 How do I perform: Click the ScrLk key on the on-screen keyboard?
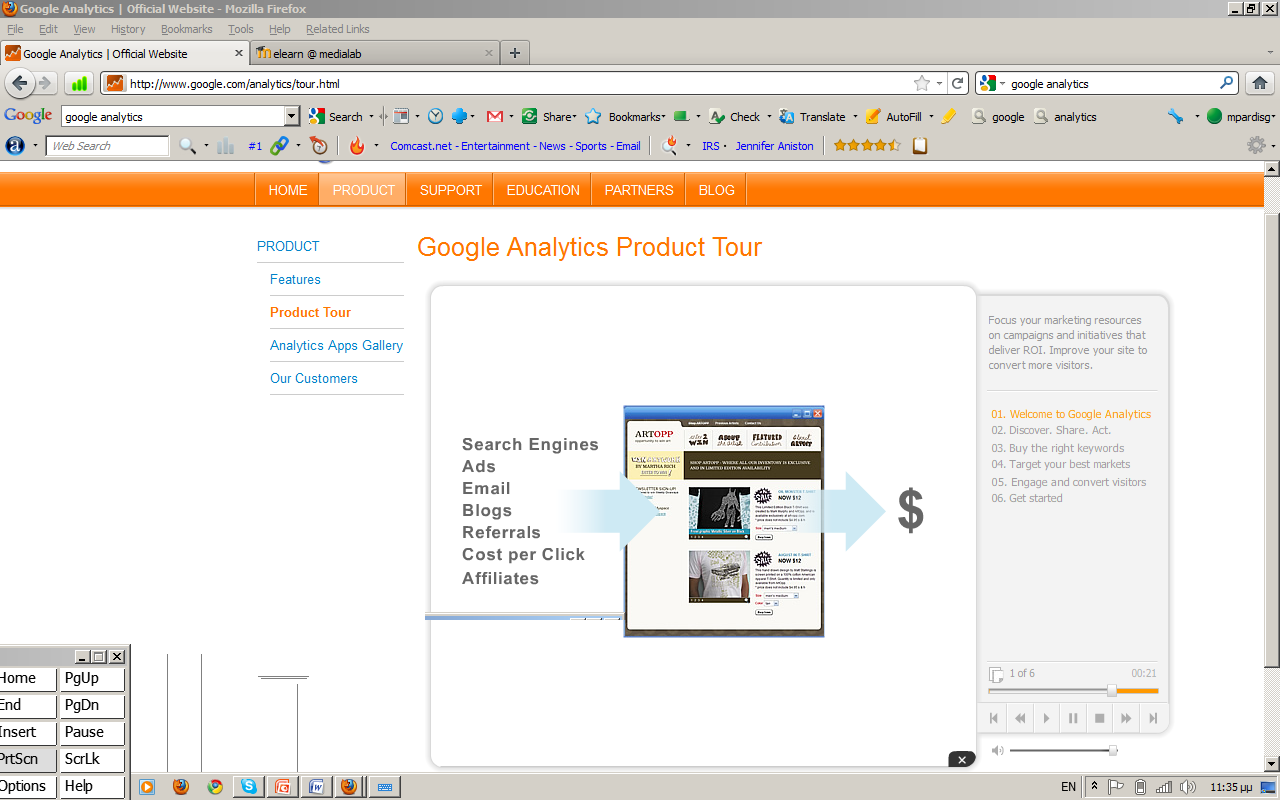point(92,759)
